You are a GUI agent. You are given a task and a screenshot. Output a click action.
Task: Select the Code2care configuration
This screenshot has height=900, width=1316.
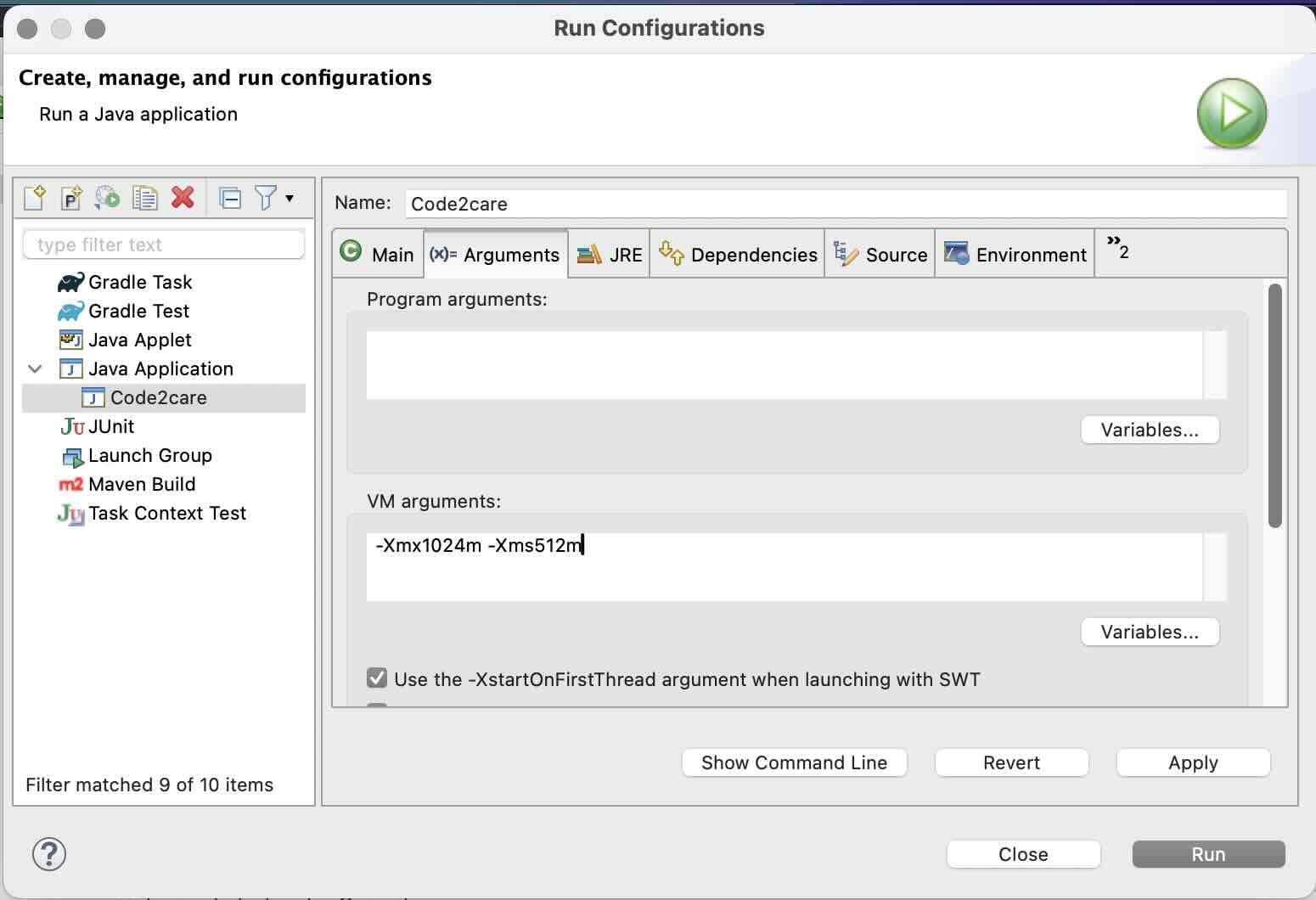158,397
